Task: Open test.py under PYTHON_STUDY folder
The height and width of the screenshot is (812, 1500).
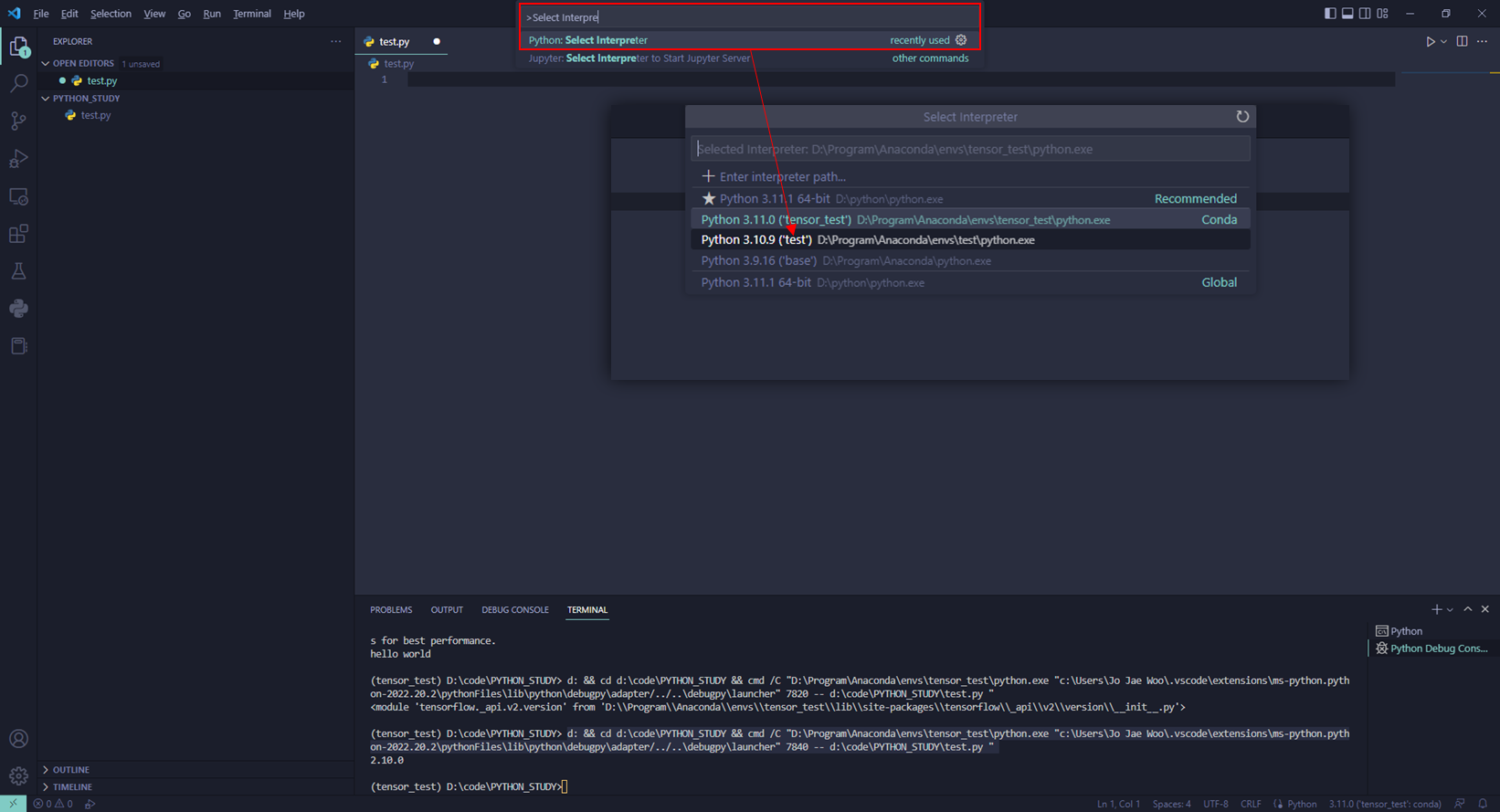Action: [x=95, y=115]
